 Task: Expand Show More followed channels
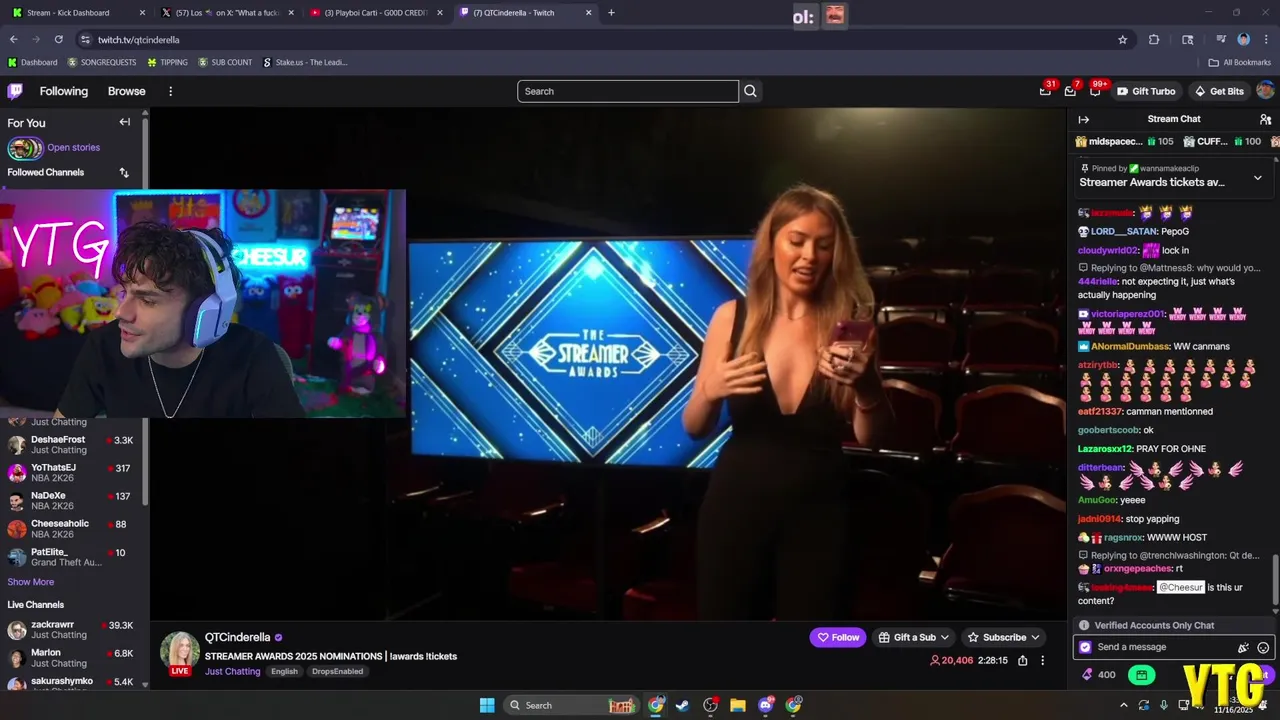coord(31,582)
